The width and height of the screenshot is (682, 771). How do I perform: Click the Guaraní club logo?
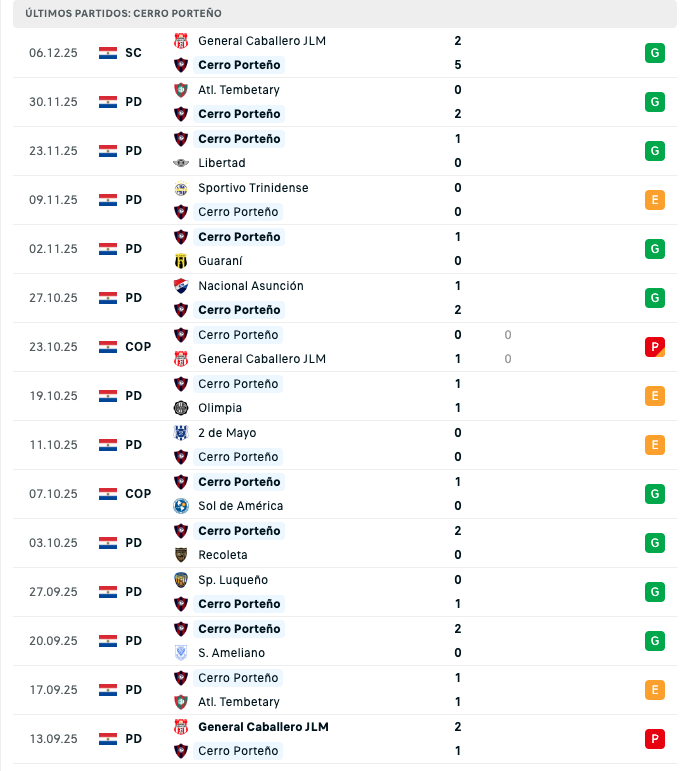click(x=181, y=261)
